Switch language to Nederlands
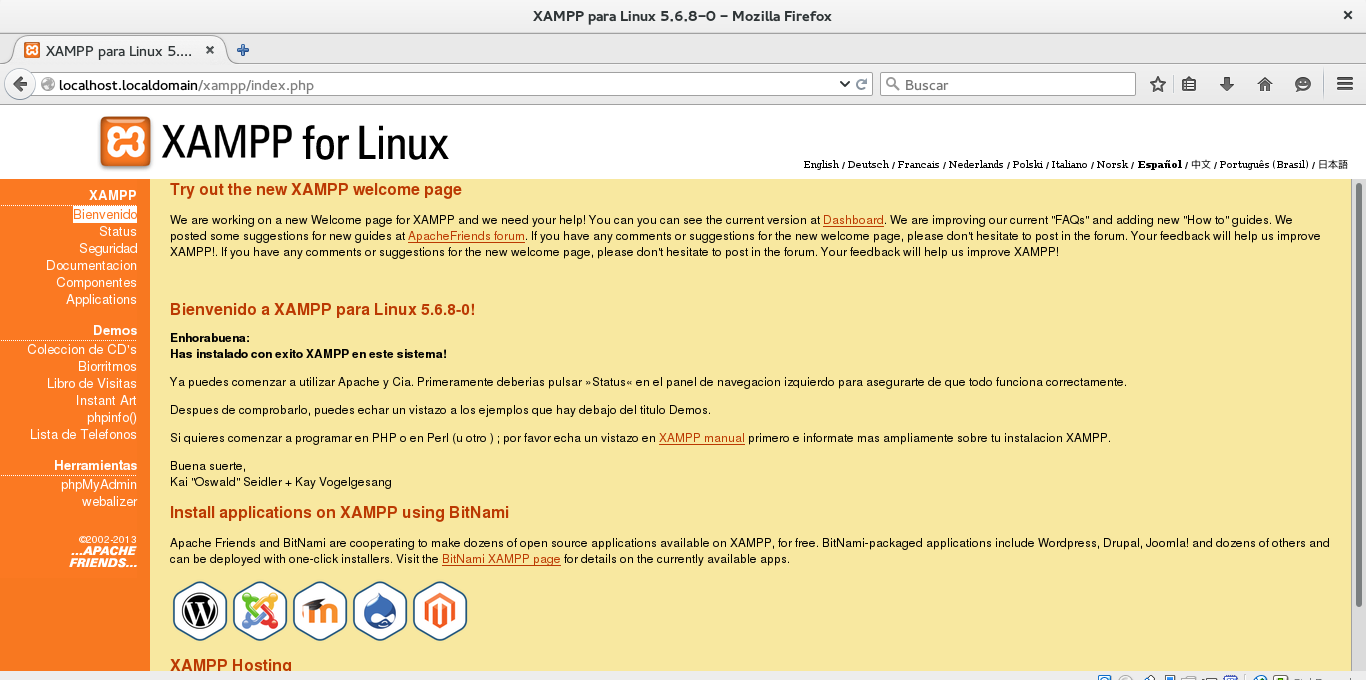The width and height of the screenshot is (1366, 680). [976, 165]
